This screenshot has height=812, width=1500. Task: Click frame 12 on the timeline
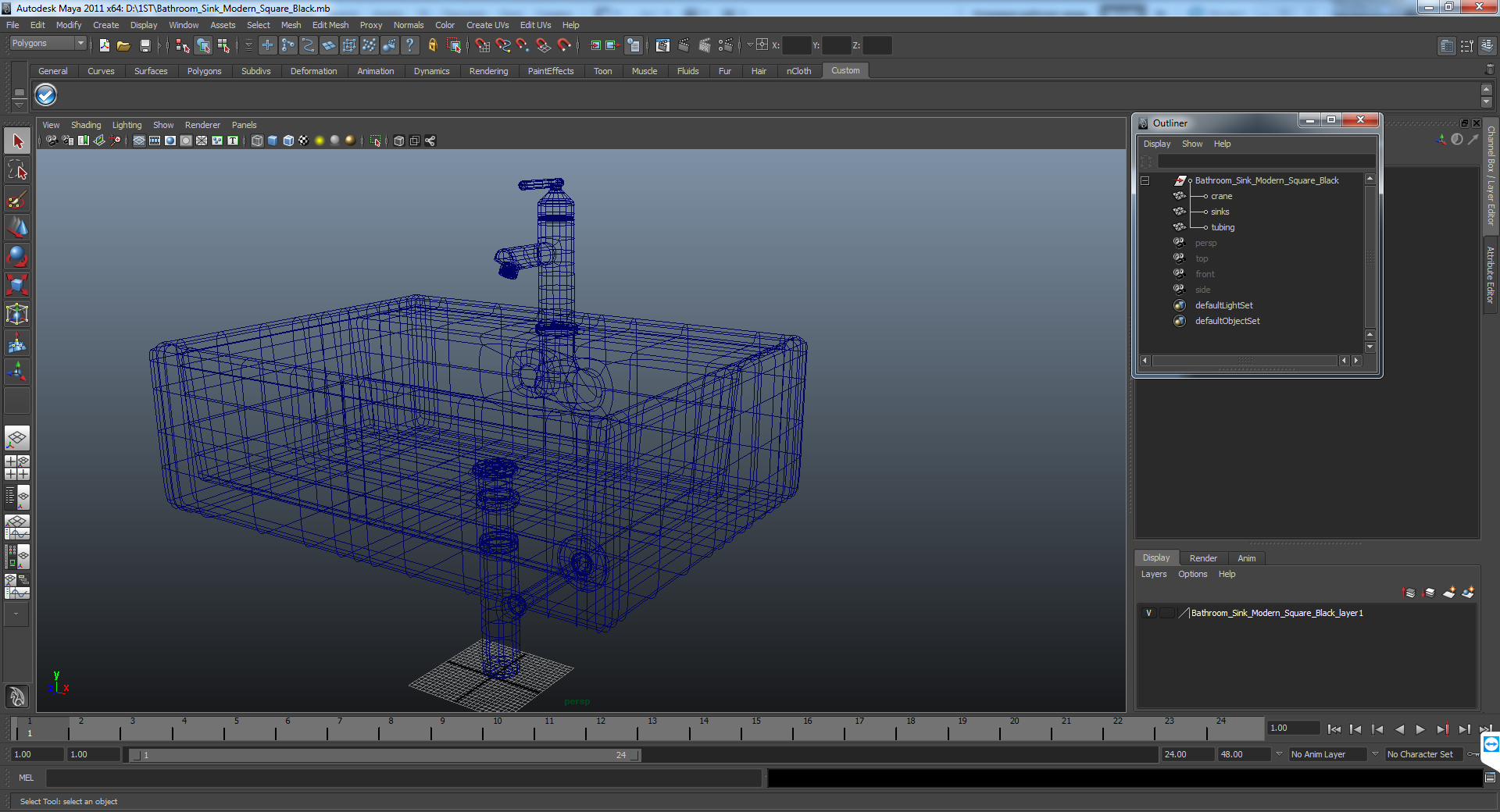click(x=600, y=728)
